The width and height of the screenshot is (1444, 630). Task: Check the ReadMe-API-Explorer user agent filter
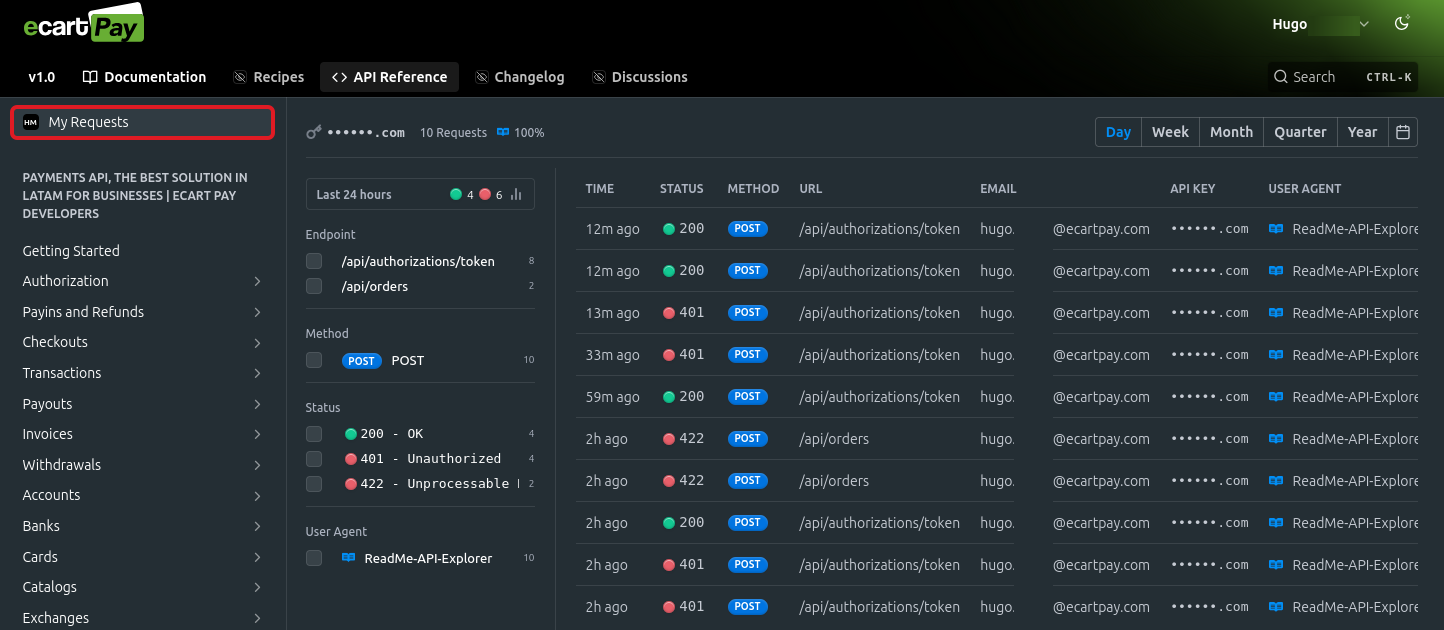(x=314, y=558)
